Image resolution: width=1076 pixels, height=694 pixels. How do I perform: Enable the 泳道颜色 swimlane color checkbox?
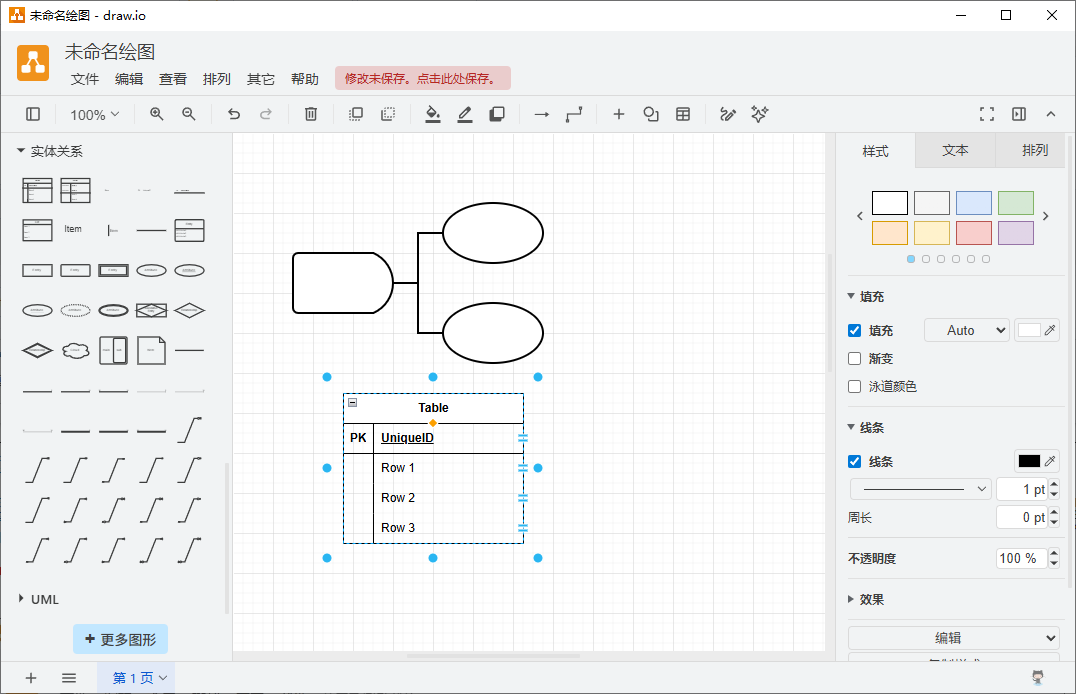coord(854,386)
